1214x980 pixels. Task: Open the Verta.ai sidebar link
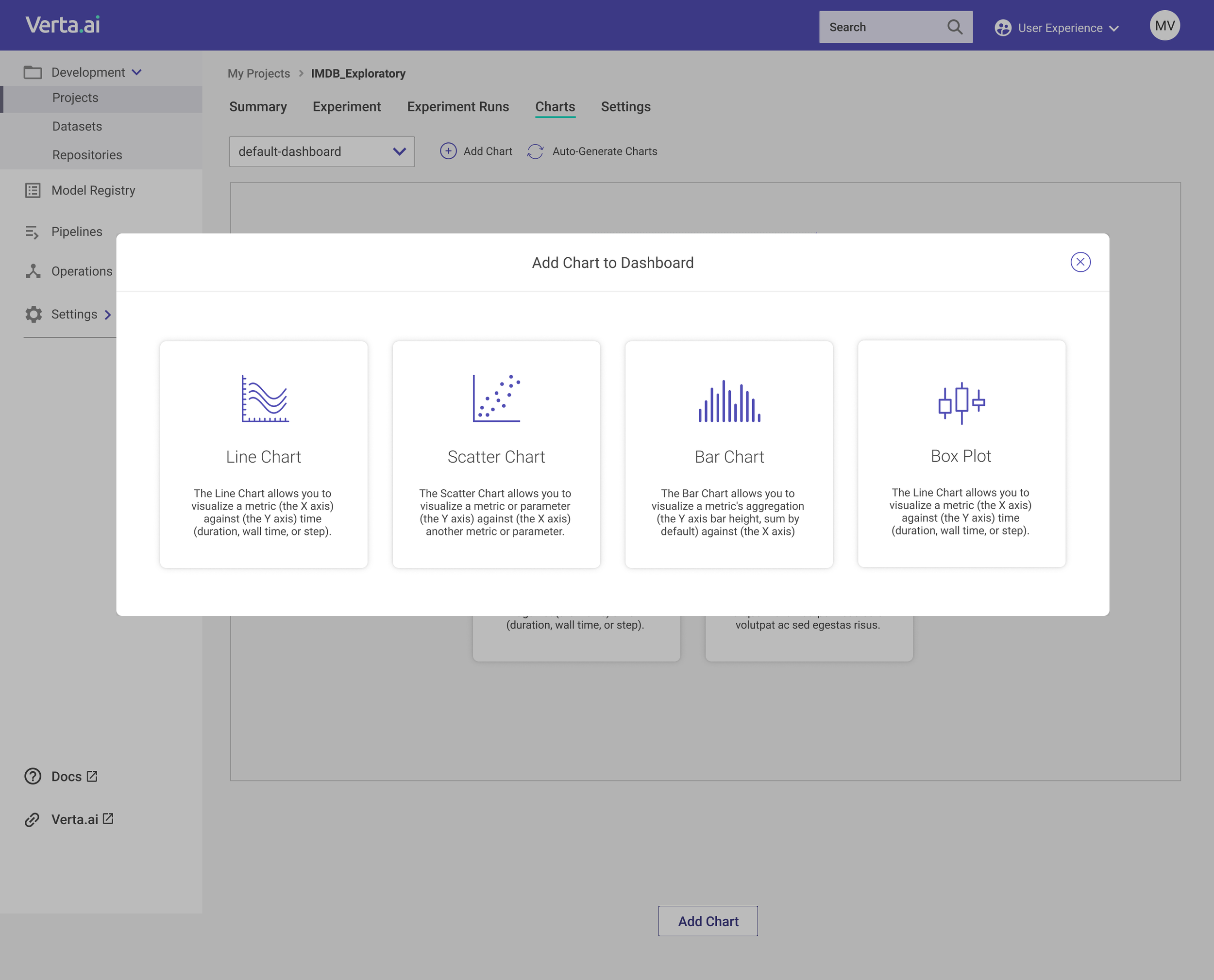[x=74, y=820]
